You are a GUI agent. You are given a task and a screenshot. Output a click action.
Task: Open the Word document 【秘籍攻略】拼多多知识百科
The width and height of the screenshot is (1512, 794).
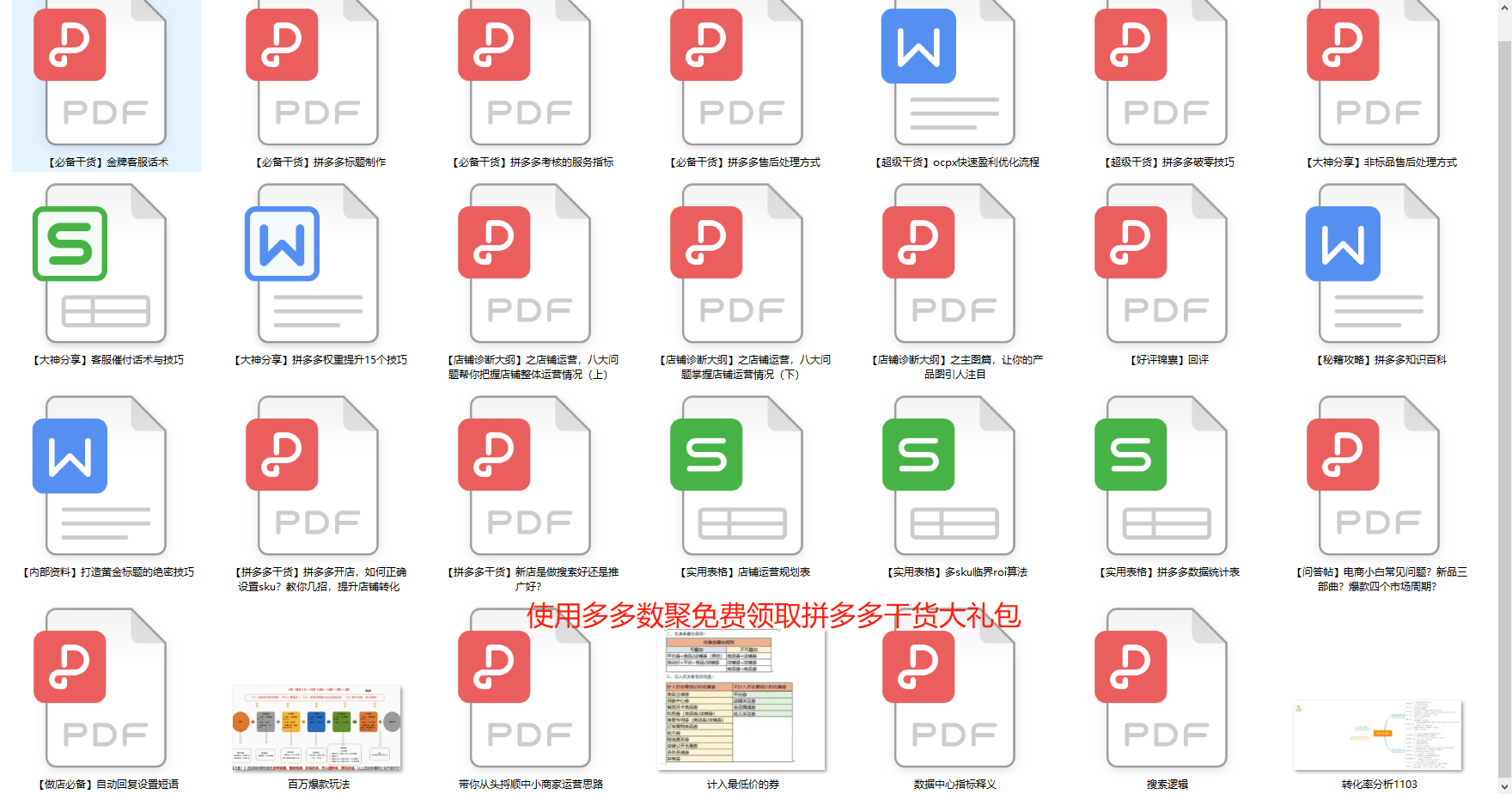coord(1373,266)
